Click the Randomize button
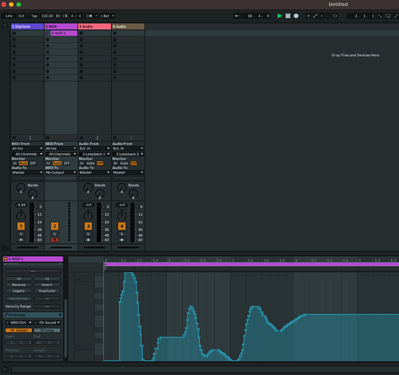Image resolution: width=399 pixels, height=375 pixels. [19, 298]
